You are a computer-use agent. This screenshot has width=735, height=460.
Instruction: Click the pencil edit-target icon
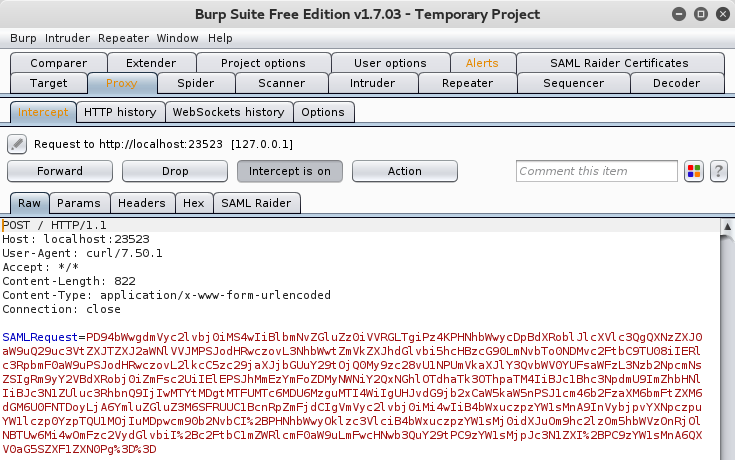tap(17, 144)
